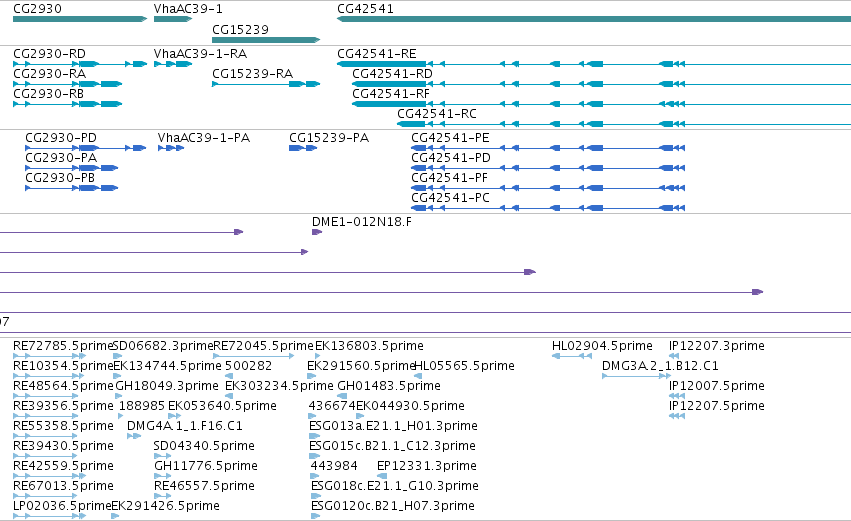The image size is (851, 521).
Task: Select the VhaAC39-1 gene bar
Action: [173, 19]
